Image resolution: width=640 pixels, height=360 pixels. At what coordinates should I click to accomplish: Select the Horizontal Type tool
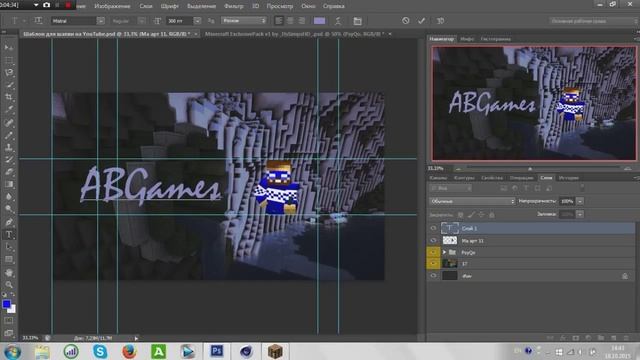(9, 235)
